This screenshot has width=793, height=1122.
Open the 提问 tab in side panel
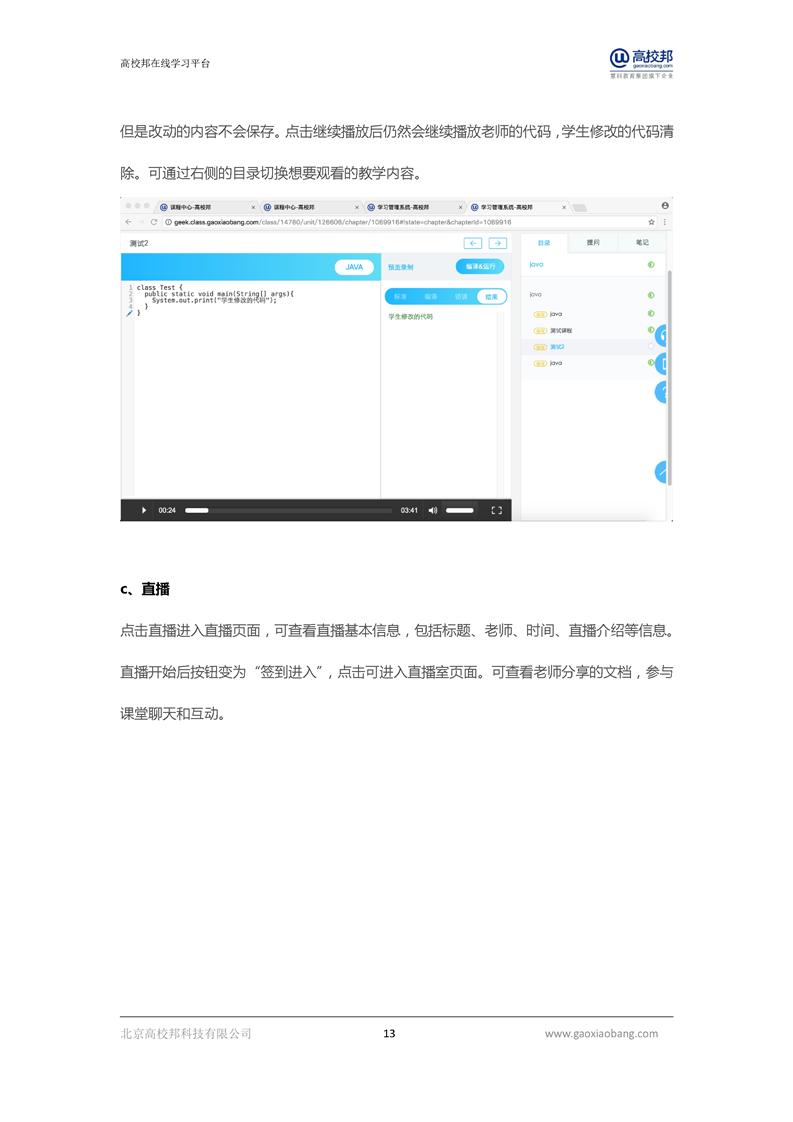pyautogui.click(x=593, y=243)
